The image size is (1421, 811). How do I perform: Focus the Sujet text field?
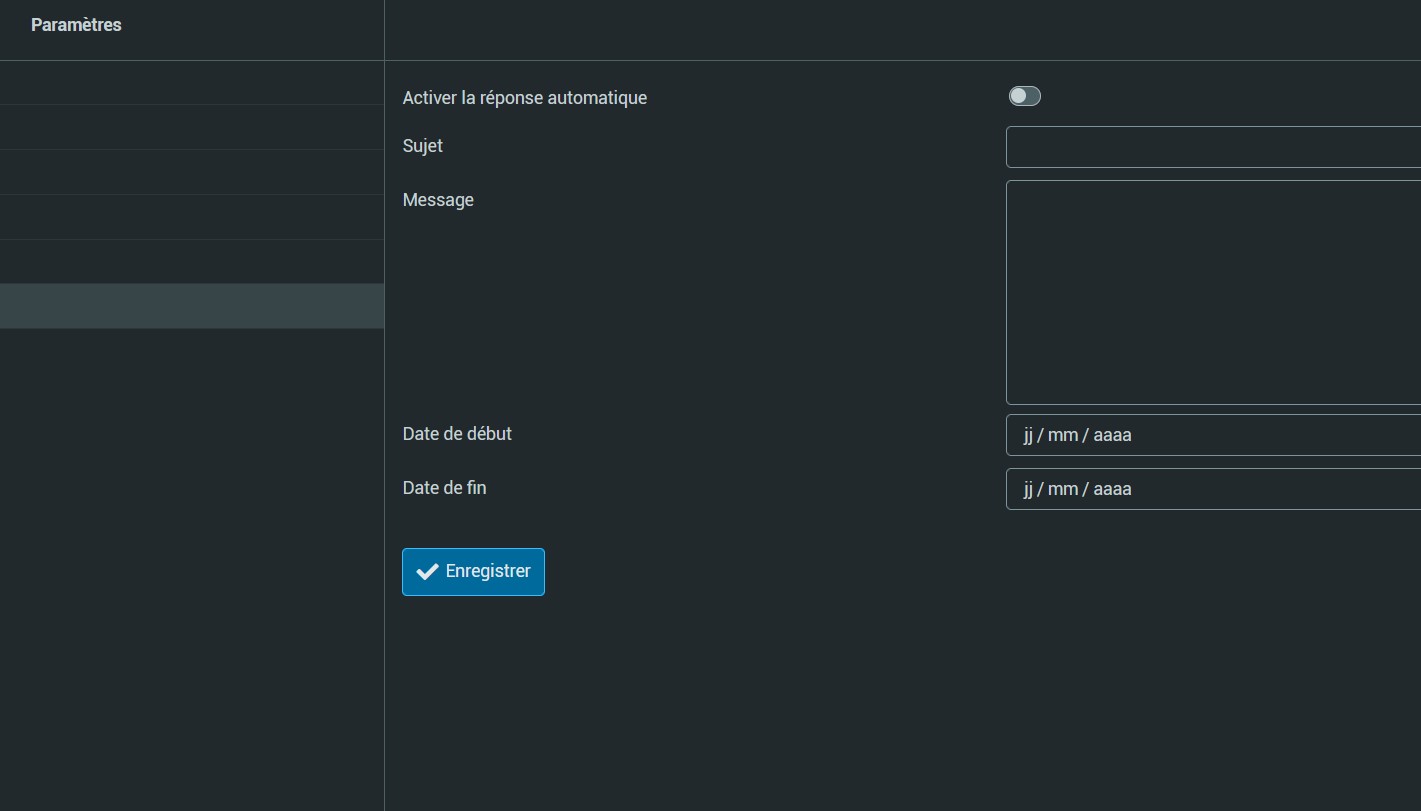tap(1212, 147)
